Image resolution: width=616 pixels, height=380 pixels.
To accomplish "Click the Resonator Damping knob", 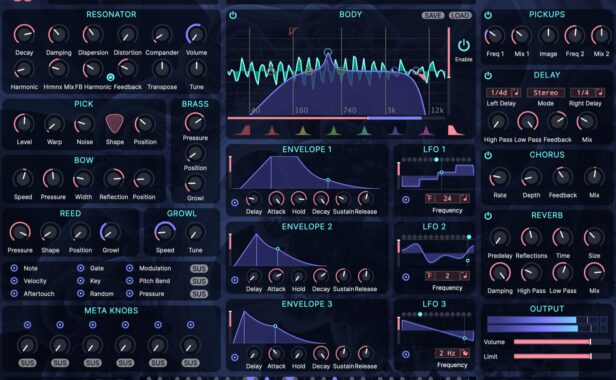I will click(x=58, y=34).
